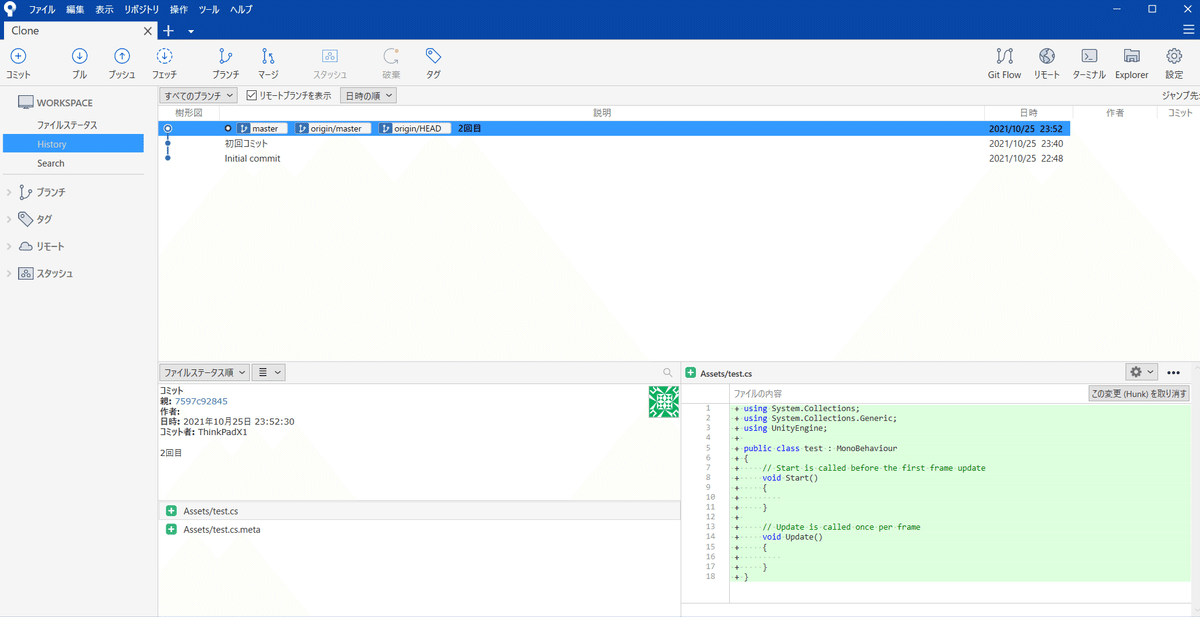Open Git Flow from the toolbar

pyautogui.click(x=1004, y=57)
